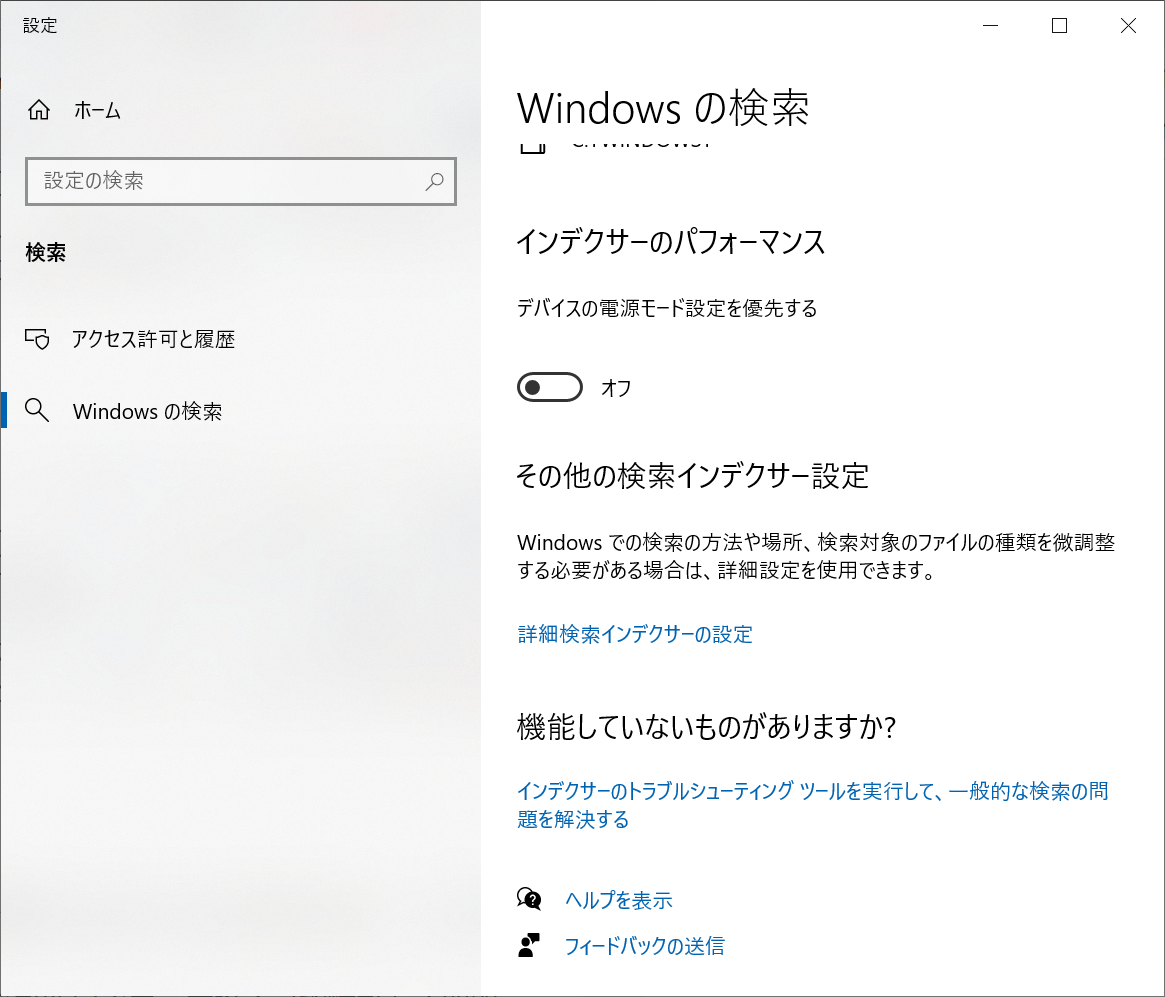
Task: Minimize the 設定 window
Action: (990, 25)
